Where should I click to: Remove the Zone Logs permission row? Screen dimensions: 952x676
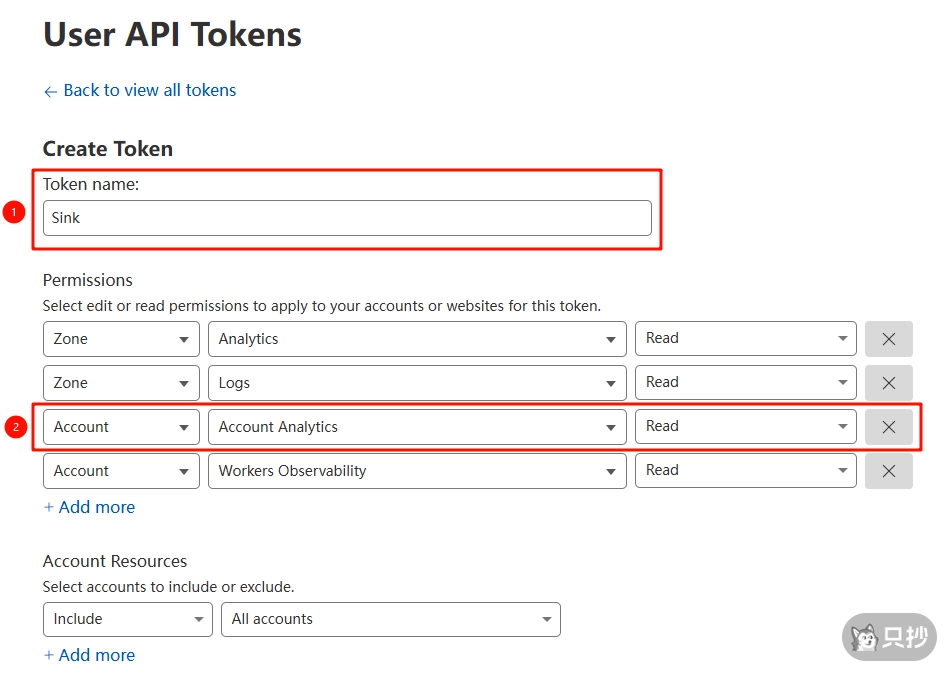pyautogui.click(x=888, y=383)
